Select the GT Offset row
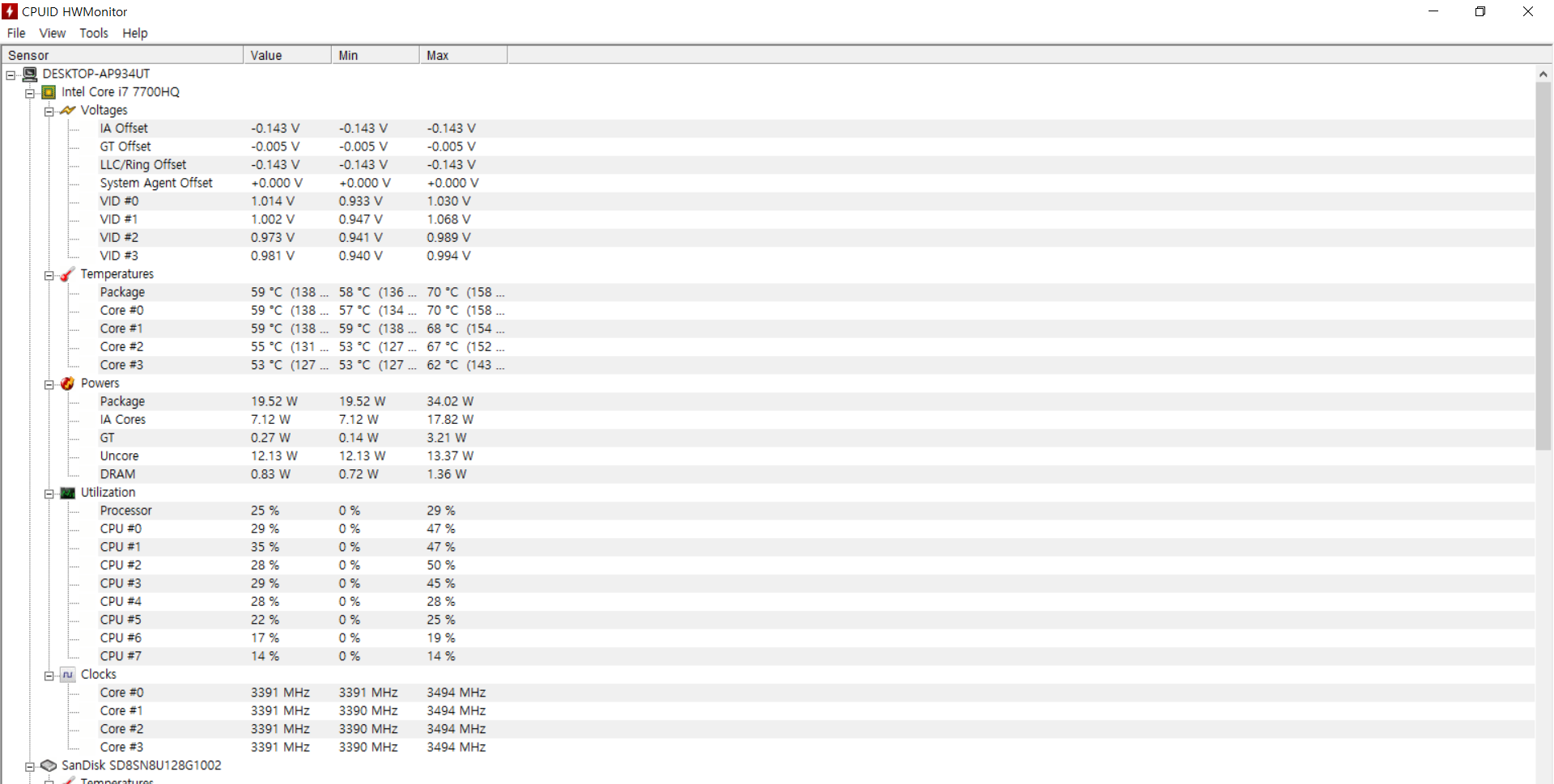This screenshot has height=784, width=1554. pyautogui.click(x=816, y=146)
